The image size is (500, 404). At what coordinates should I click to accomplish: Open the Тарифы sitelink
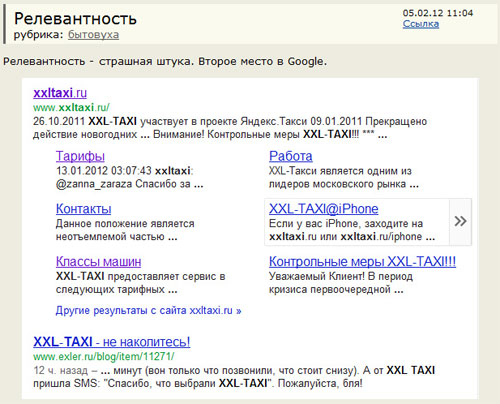coord(80,156)
